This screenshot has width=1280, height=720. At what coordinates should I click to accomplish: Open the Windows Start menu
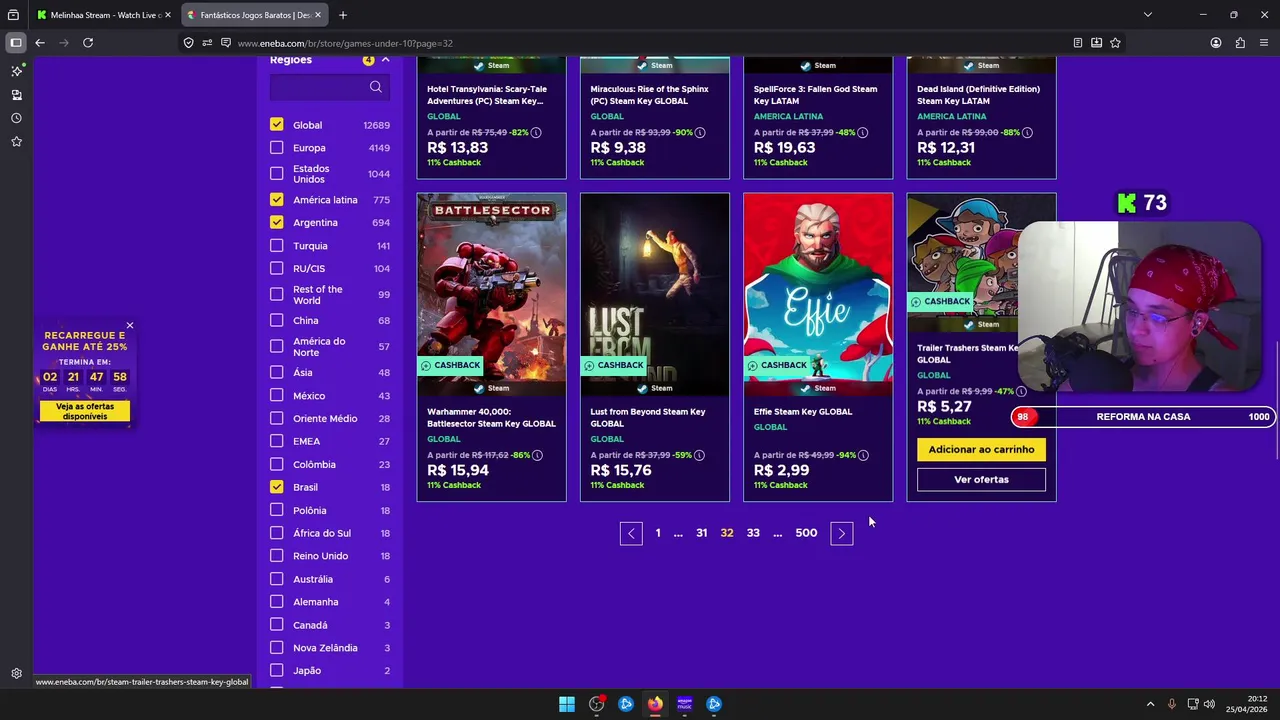[x=567, y=704]
